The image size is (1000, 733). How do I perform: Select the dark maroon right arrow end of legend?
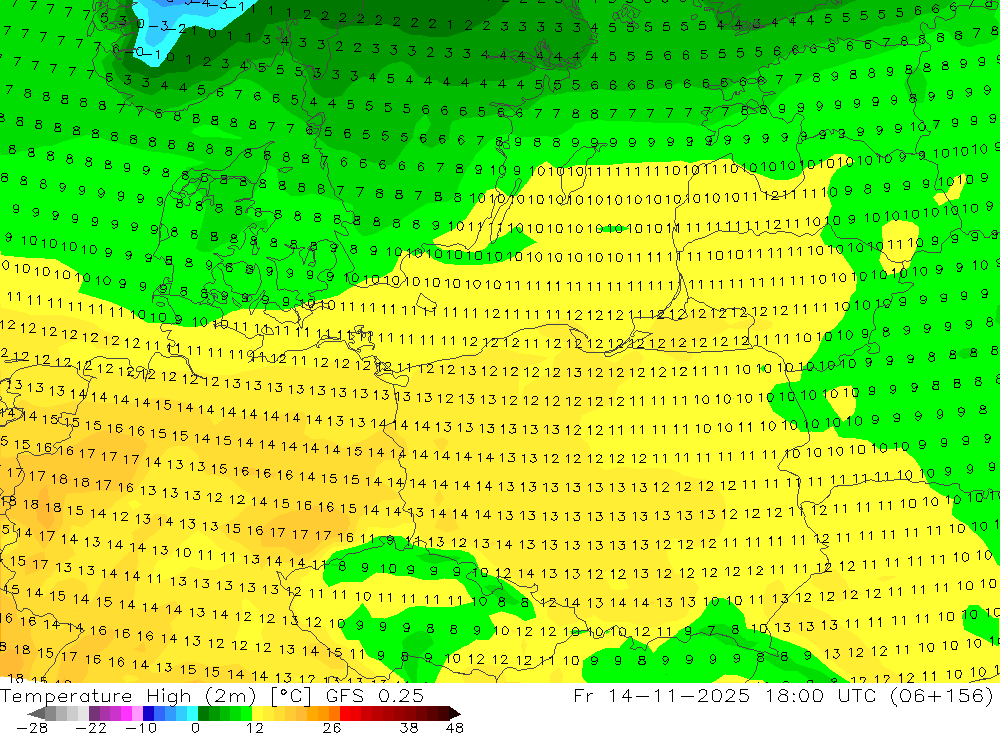[x=455, y=713]
